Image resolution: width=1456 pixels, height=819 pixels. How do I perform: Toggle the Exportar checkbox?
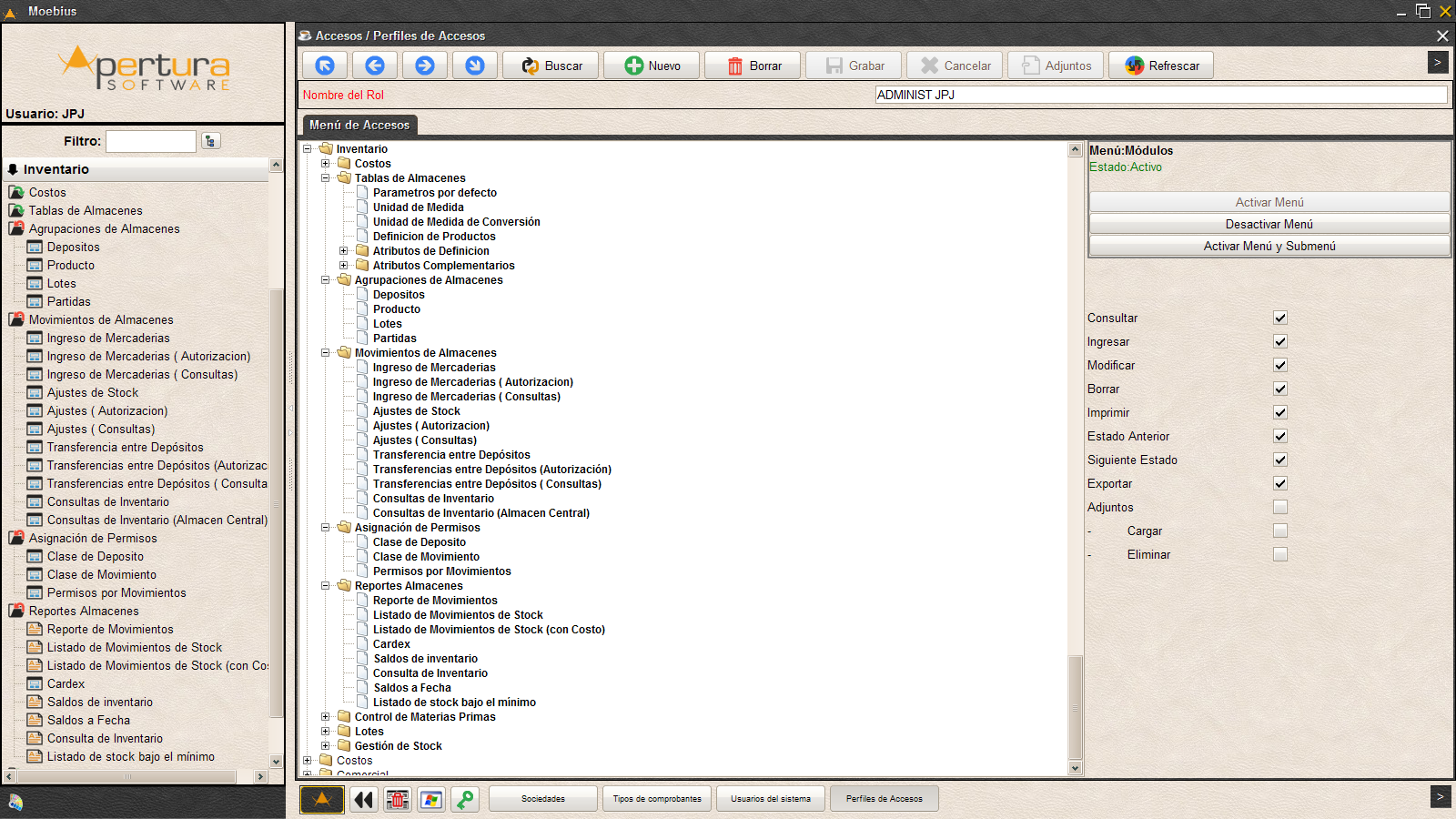[1280, 483]
